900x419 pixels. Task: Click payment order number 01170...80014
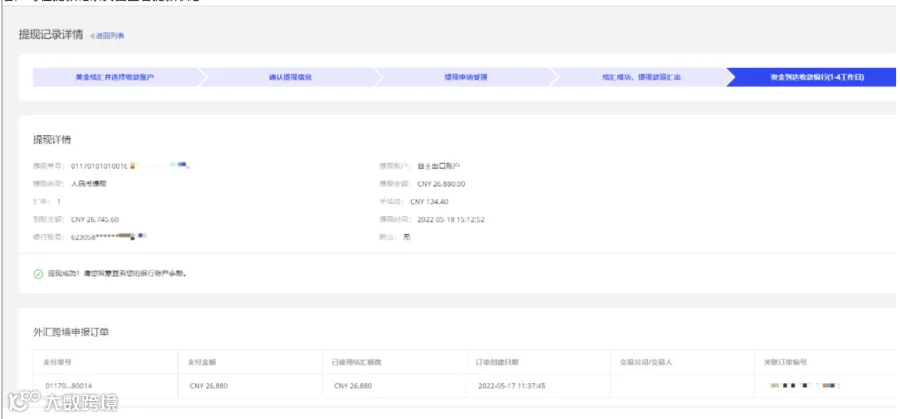coord(68,386)
